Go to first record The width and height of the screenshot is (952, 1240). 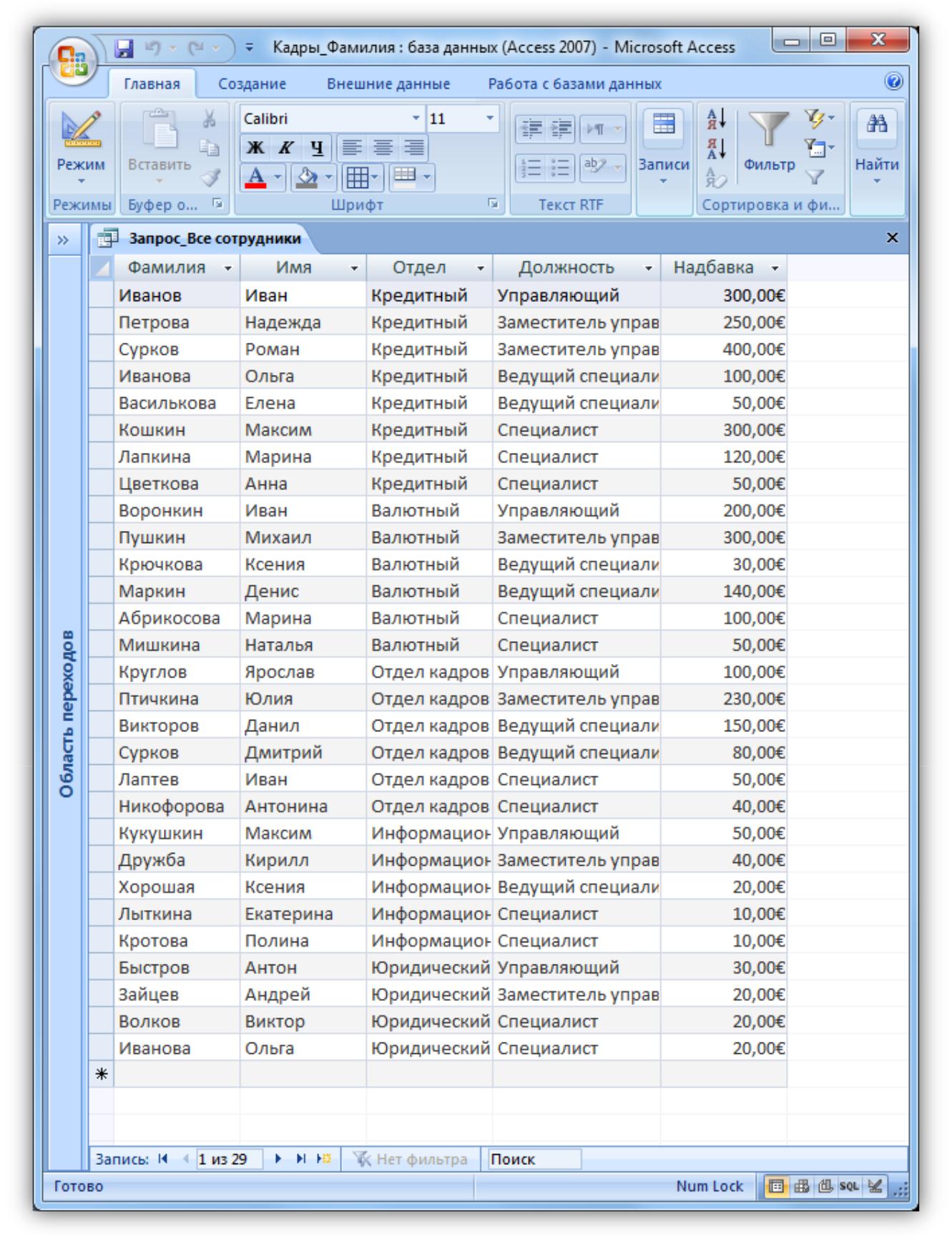click(x=163, y=1158)
